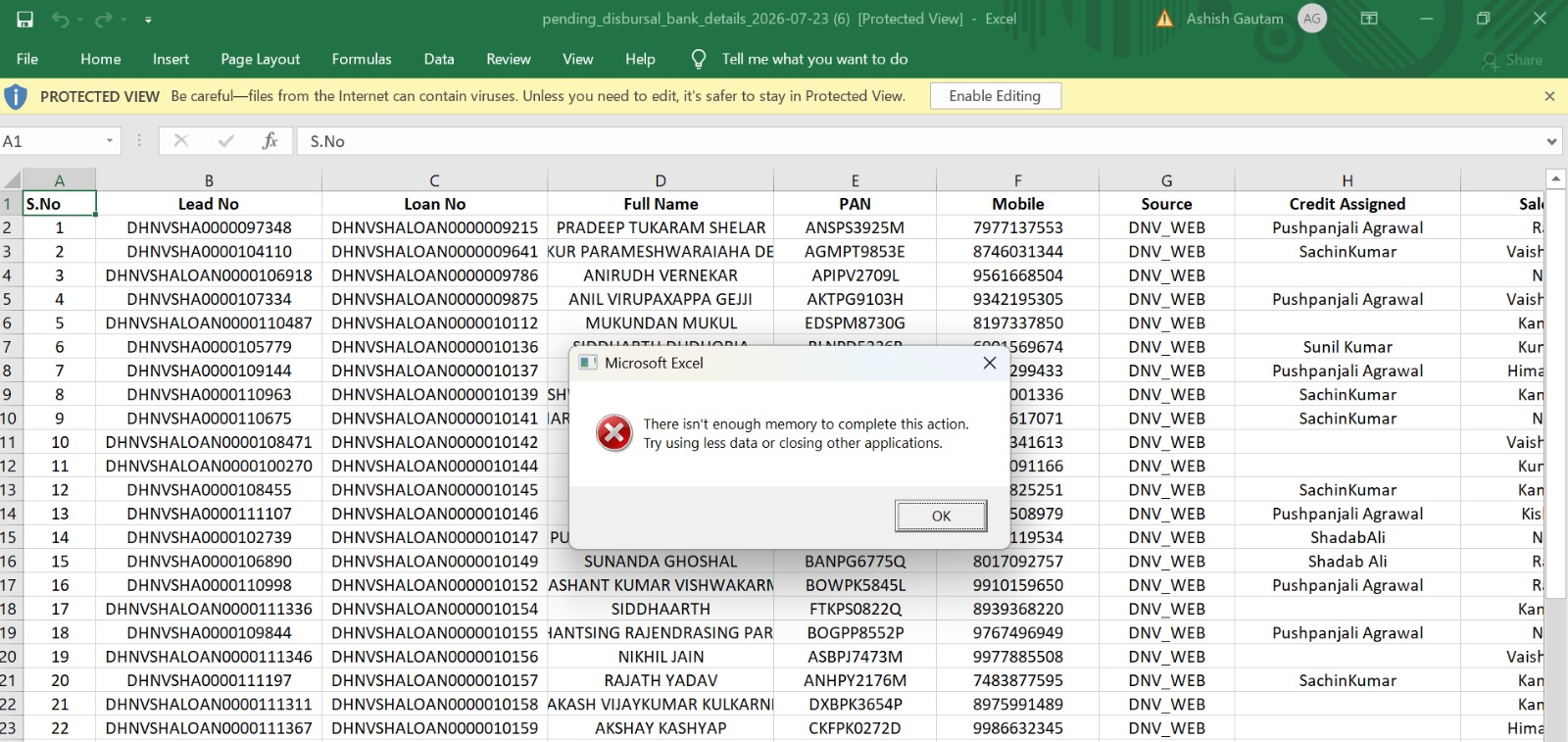
Task: Select column E header
Action: coord(855,180)
